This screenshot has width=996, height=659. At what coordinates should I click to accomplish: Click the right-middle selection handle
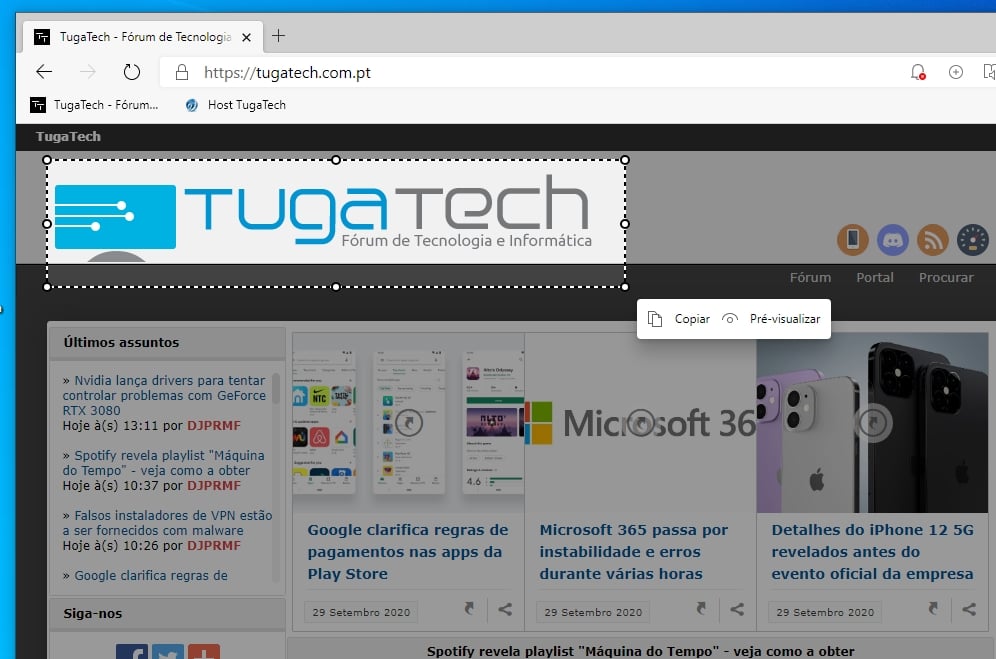coord(625,224)
